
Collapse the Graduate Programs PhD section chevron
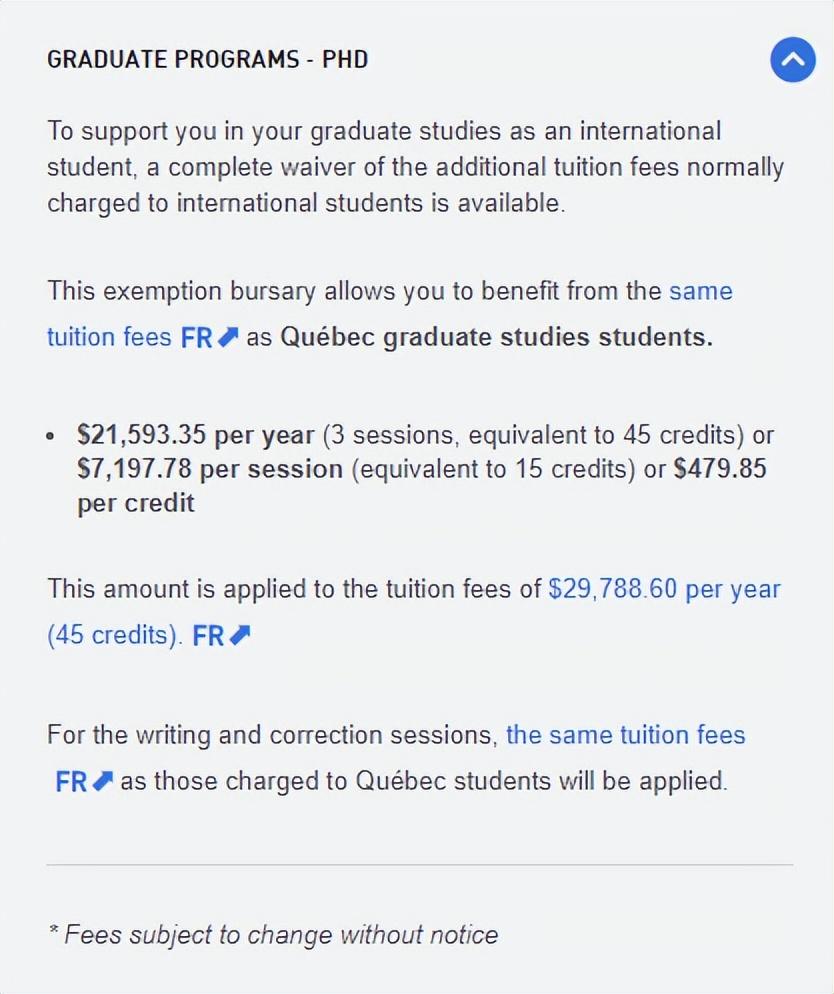click(x=792, y=60)
